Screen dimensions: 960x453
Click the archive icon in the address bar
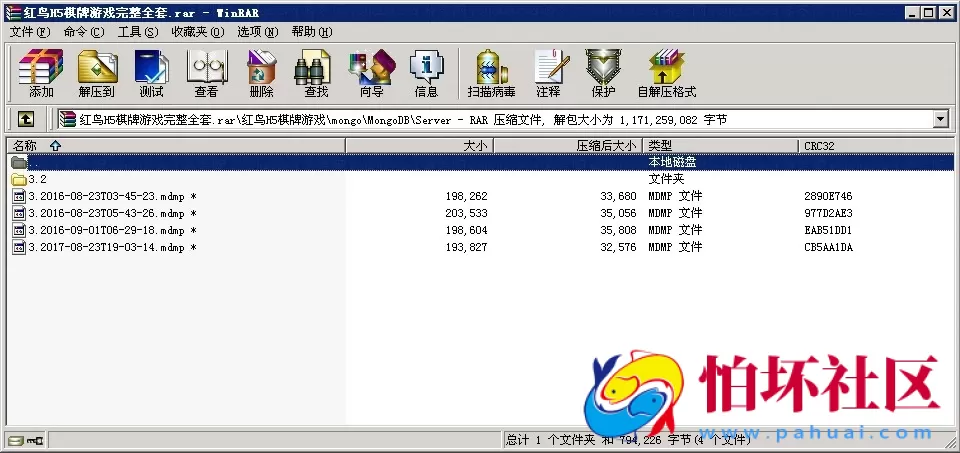pyautogui.click(x=68, y=119)
